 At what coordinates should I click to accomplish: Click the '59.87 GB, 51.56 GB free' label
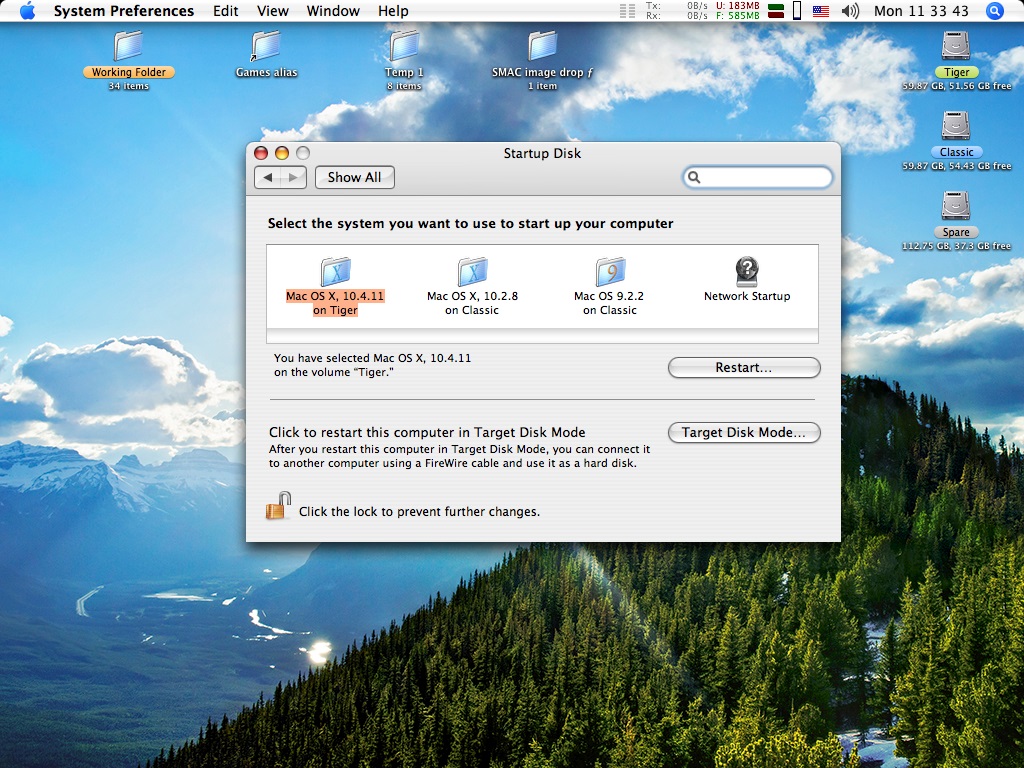click(x=956, y=86)
